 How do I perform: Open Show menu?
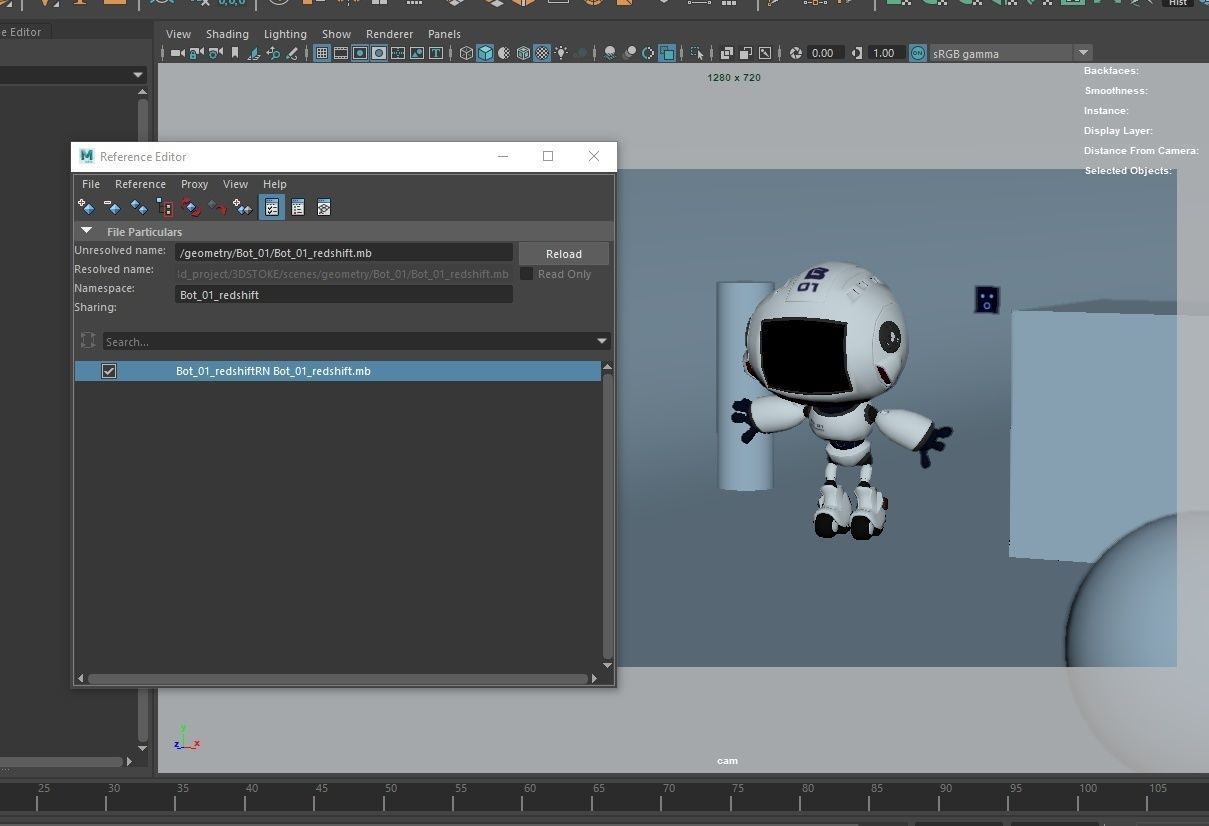[336, 34]
